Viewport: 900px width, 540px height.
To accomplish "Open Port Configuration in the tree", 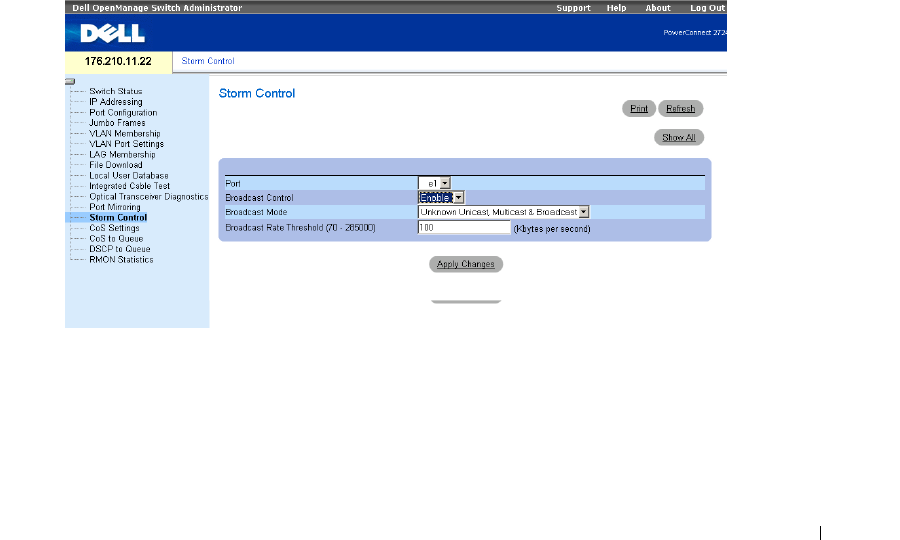I will (123, 112).
